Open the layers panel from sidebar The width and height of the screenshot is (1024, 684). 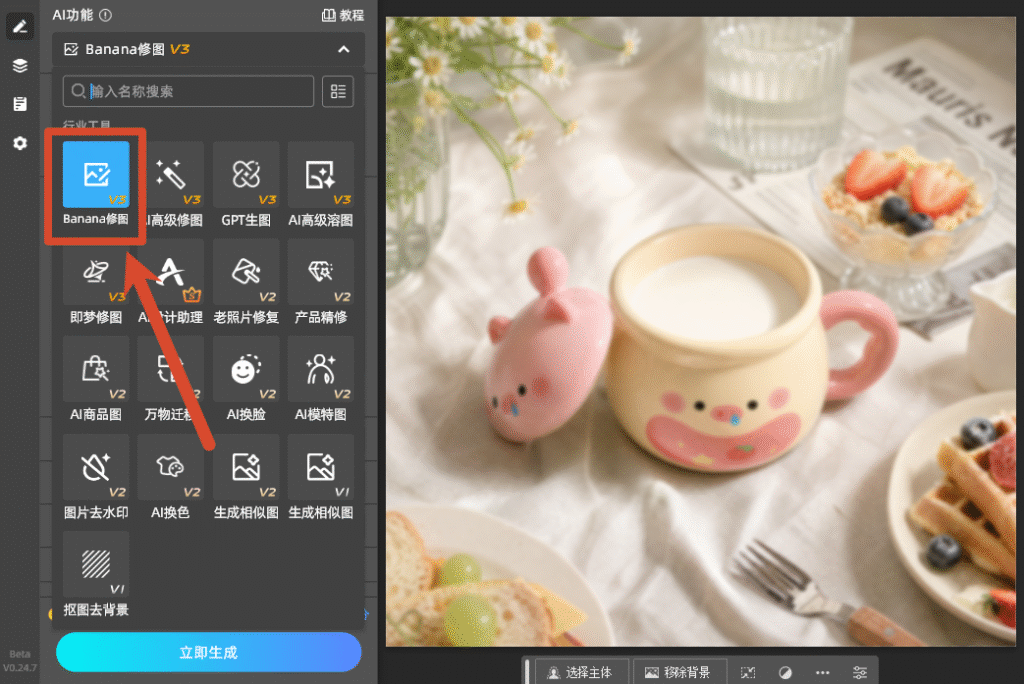coord(20,65)
